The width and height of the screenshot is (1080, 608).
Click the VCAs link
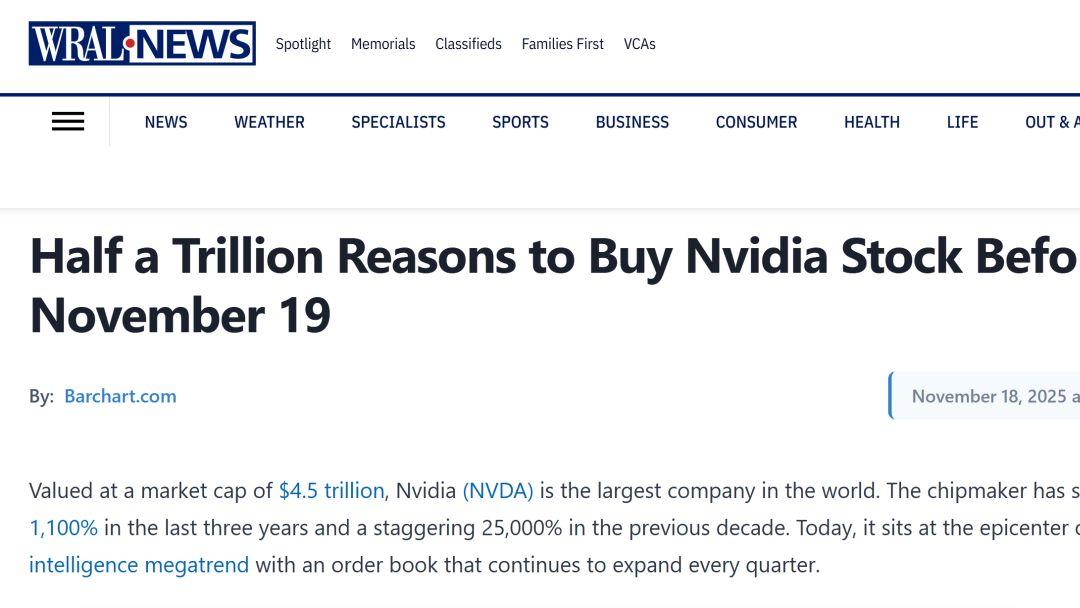click(640, 44)
